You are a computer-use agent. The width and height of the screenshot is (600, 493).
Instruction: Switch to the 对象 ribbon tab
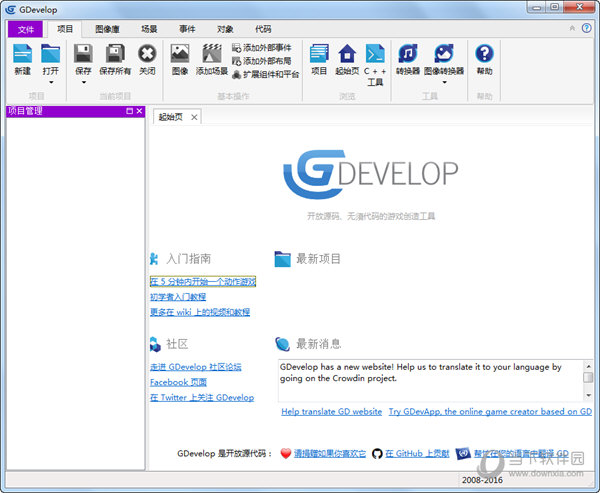tap(225, 29)
